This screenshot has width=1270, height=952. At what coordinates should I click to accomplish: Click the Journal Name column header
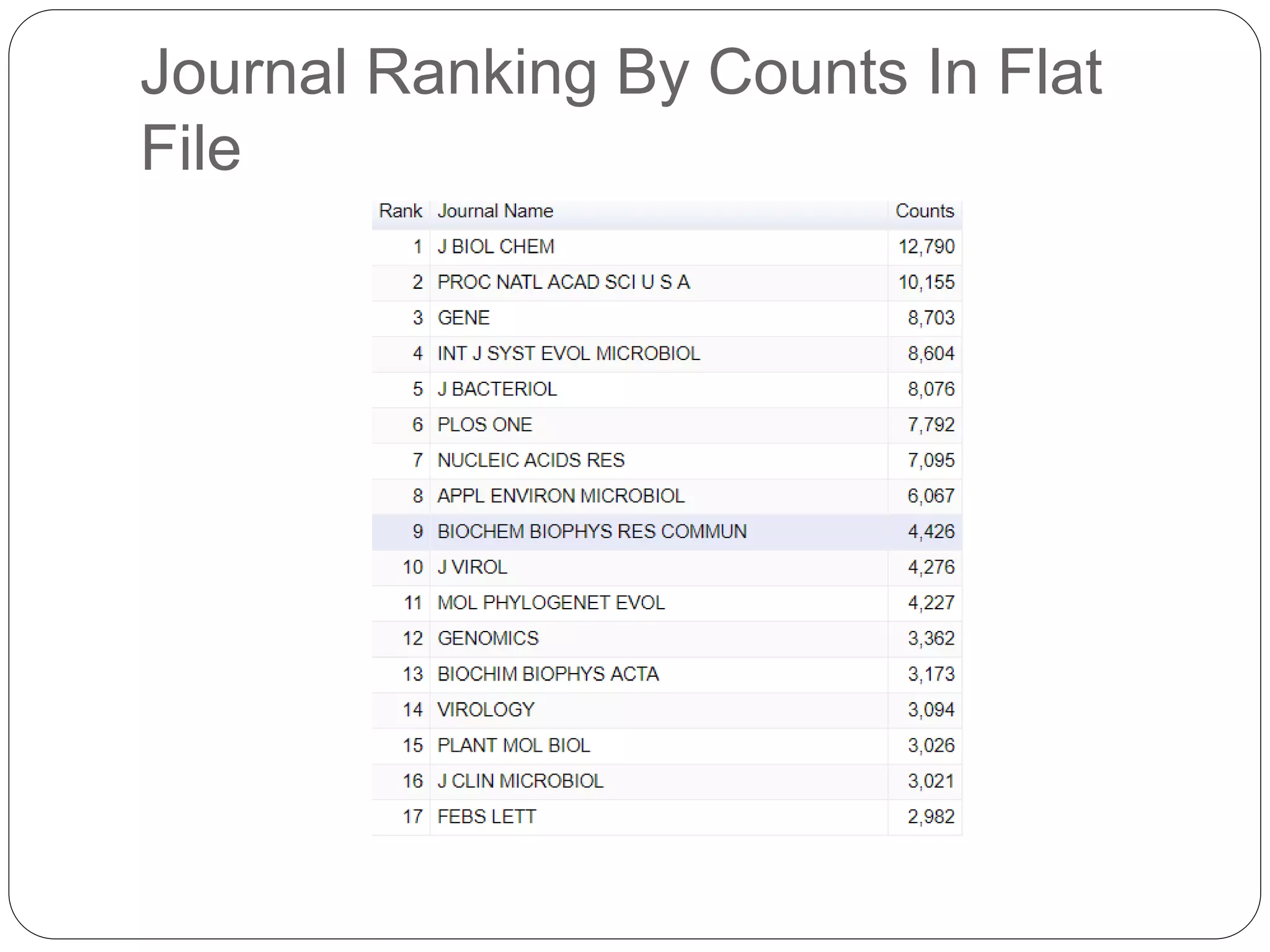495,211
